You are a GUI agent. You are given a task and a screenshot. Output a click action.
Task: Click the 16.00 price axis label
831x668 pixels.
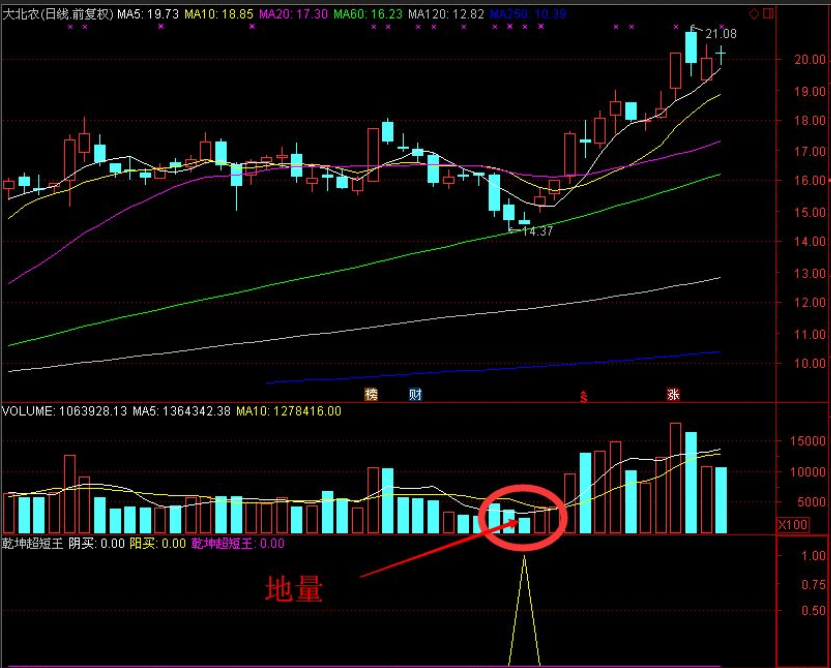pyautogui.click(x=810, y=181)
